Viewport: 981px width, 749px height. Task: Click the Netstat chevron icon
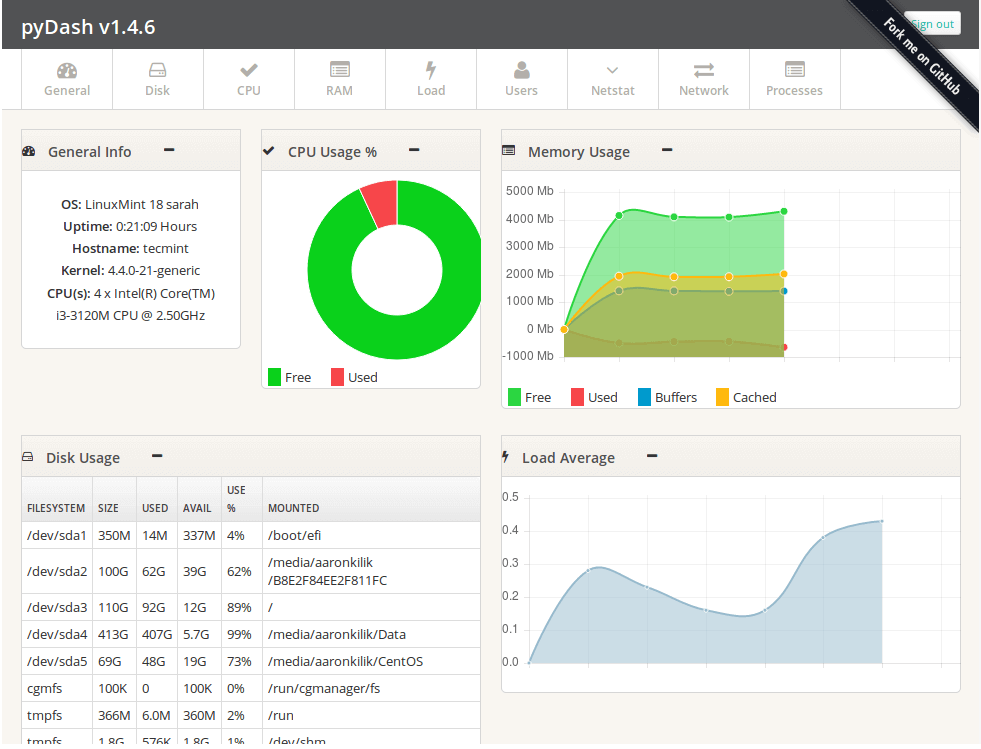pyautogui.click(x=612, y=70)
